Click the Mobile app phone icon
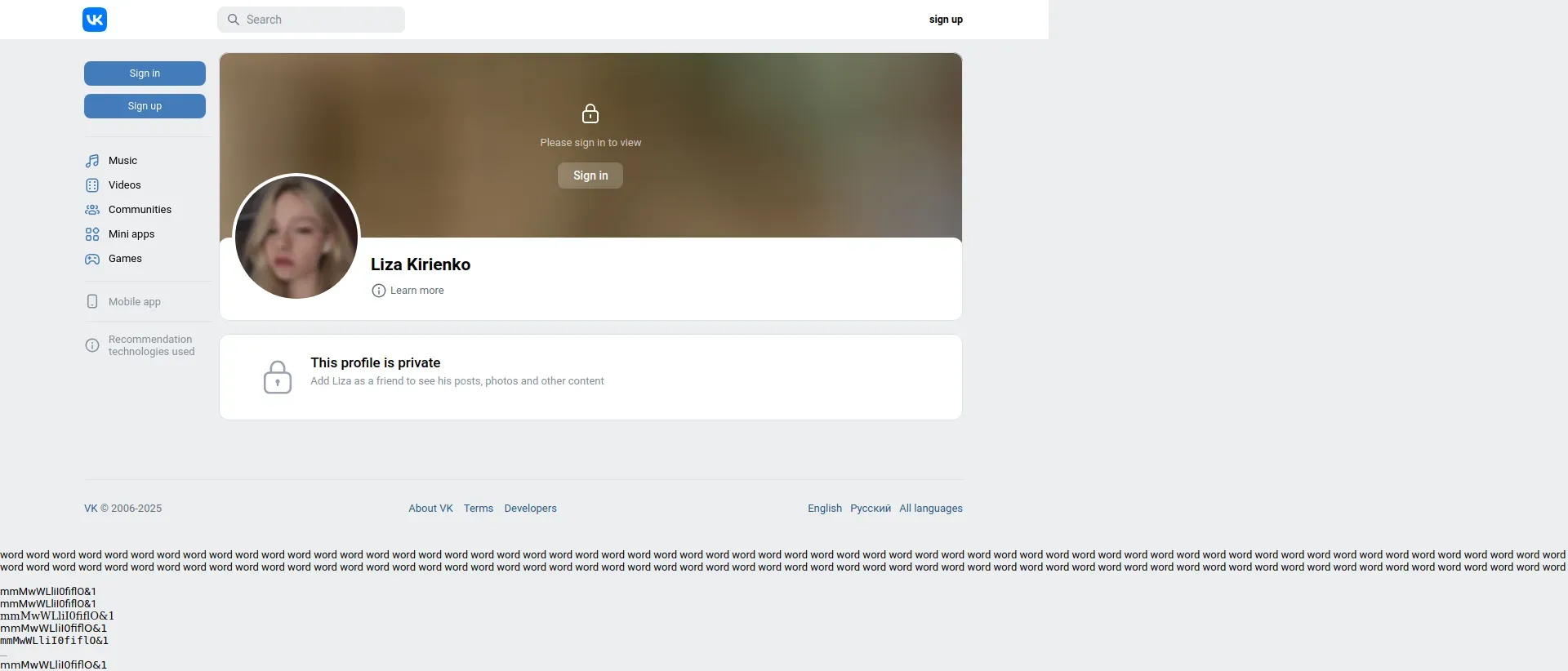Screen dimensions: 1568x671 coord(92,301)
